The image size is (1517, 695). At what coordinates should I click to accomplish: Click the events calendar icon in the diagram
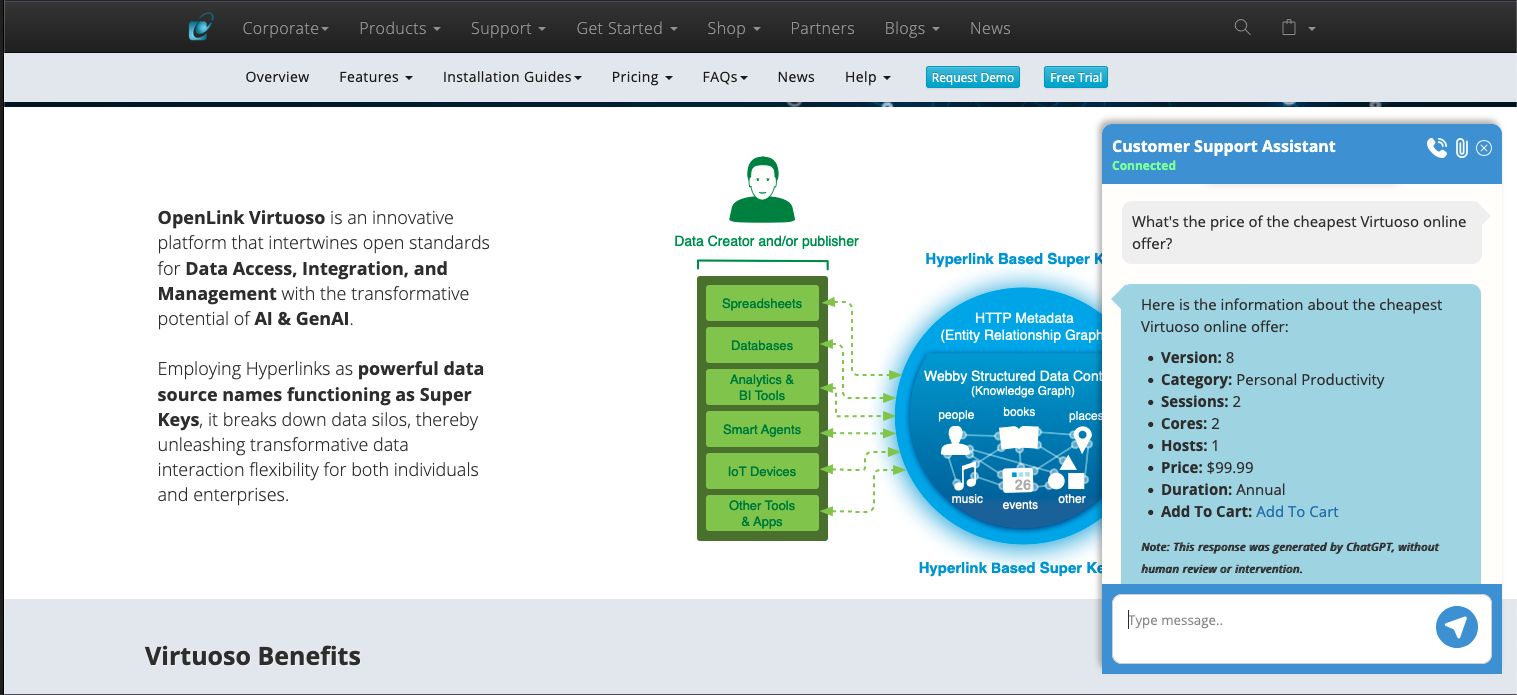point(1018,482)
